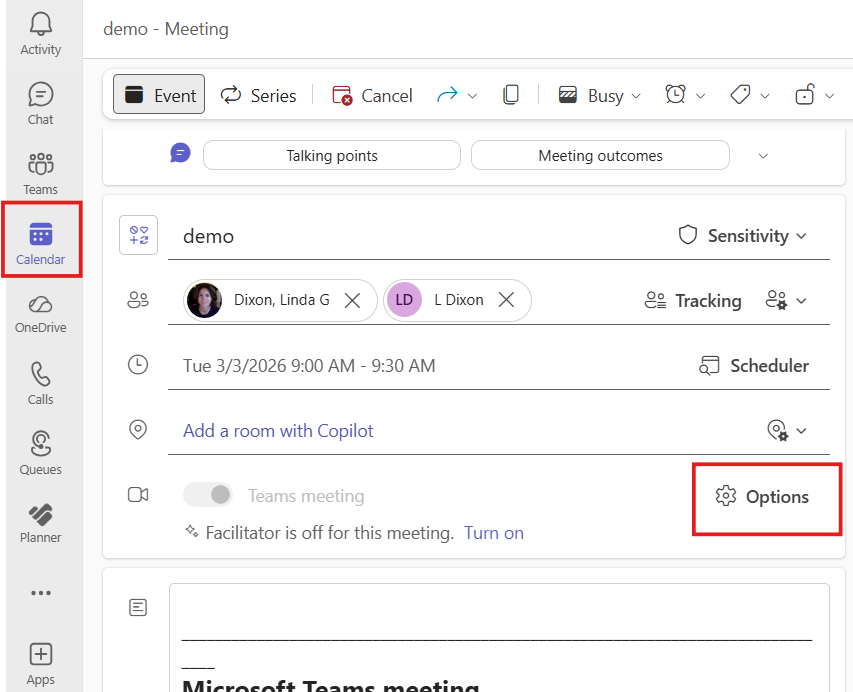Remove attendee Dixon, Linda G
The height and width of the screenshot is (692, 853).
click(352, 300)
